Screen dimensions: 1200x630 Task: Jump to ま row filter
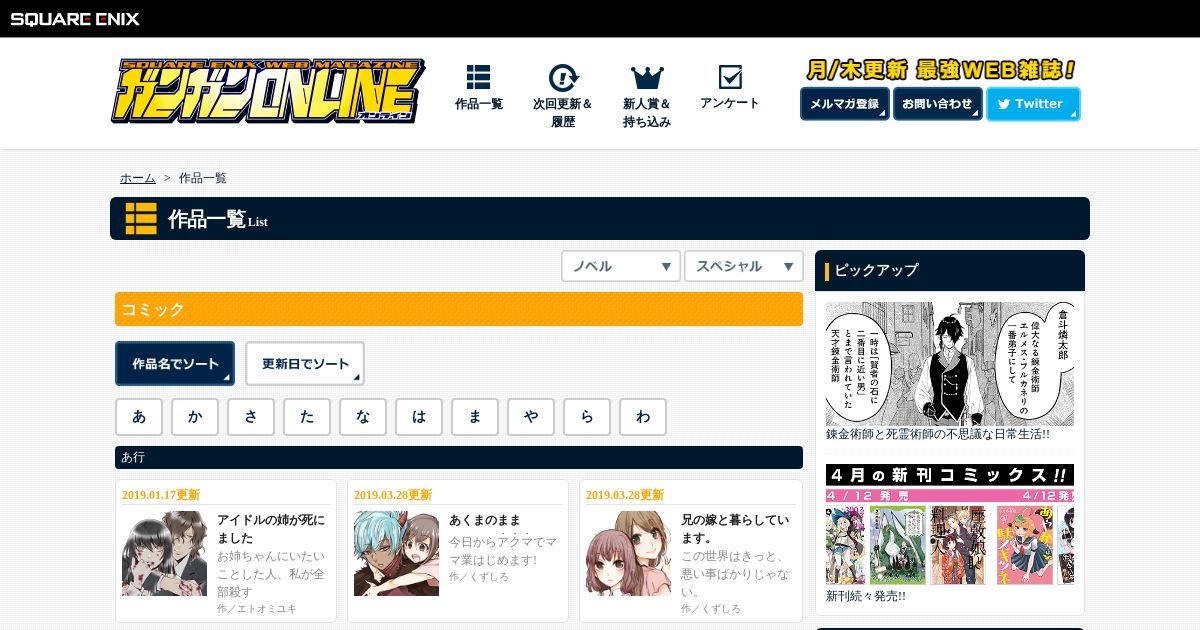(475, 417)
